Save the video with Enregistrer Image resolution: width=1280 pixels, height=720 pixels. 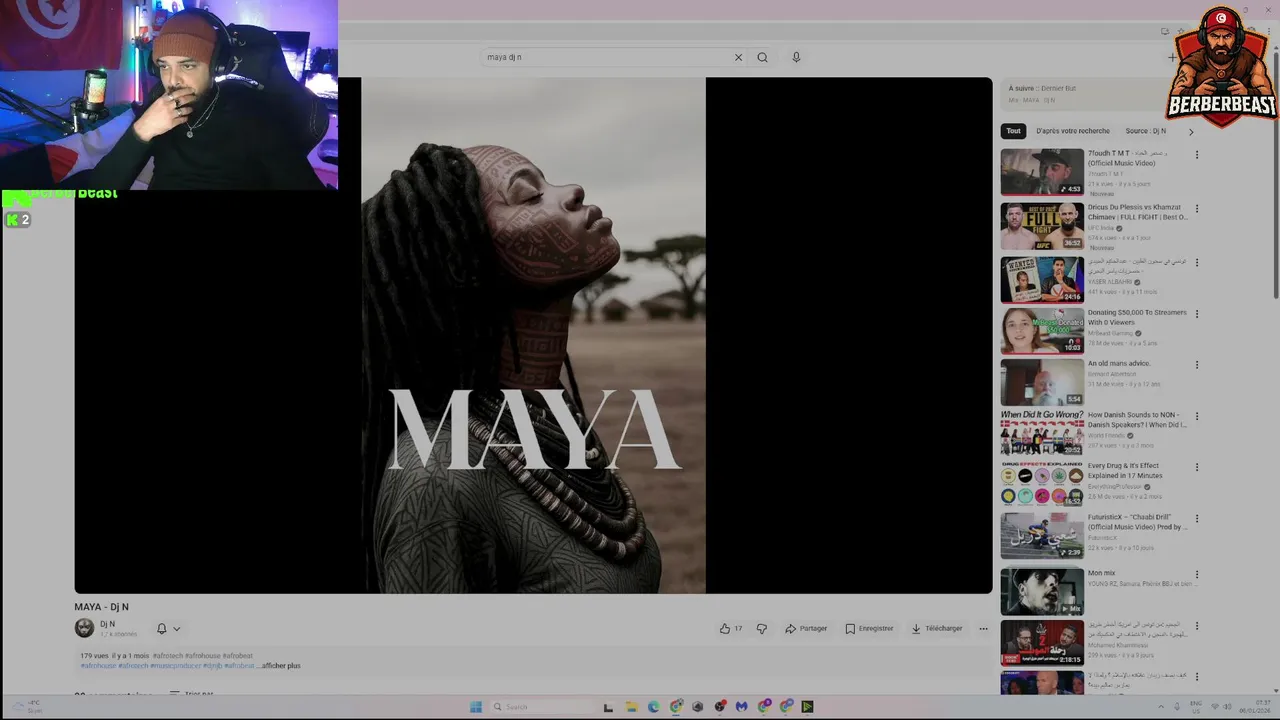(869, 628)
